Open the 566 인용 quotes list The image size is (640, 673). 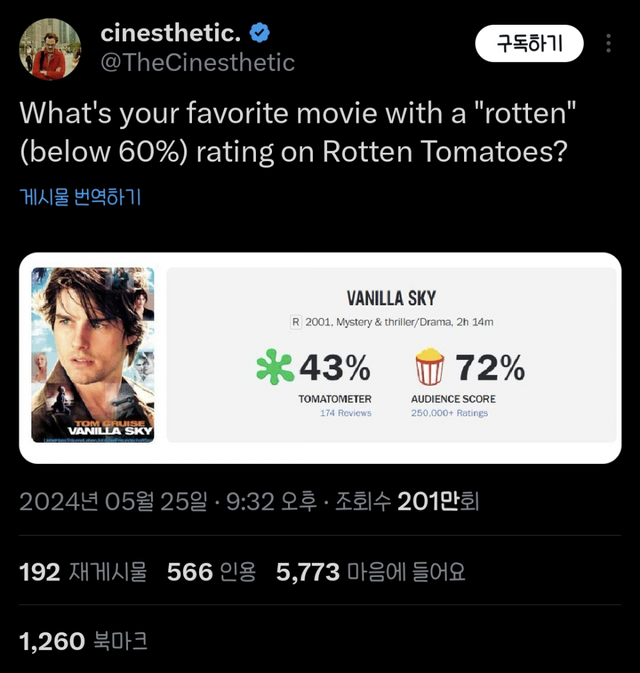[211, 572]
